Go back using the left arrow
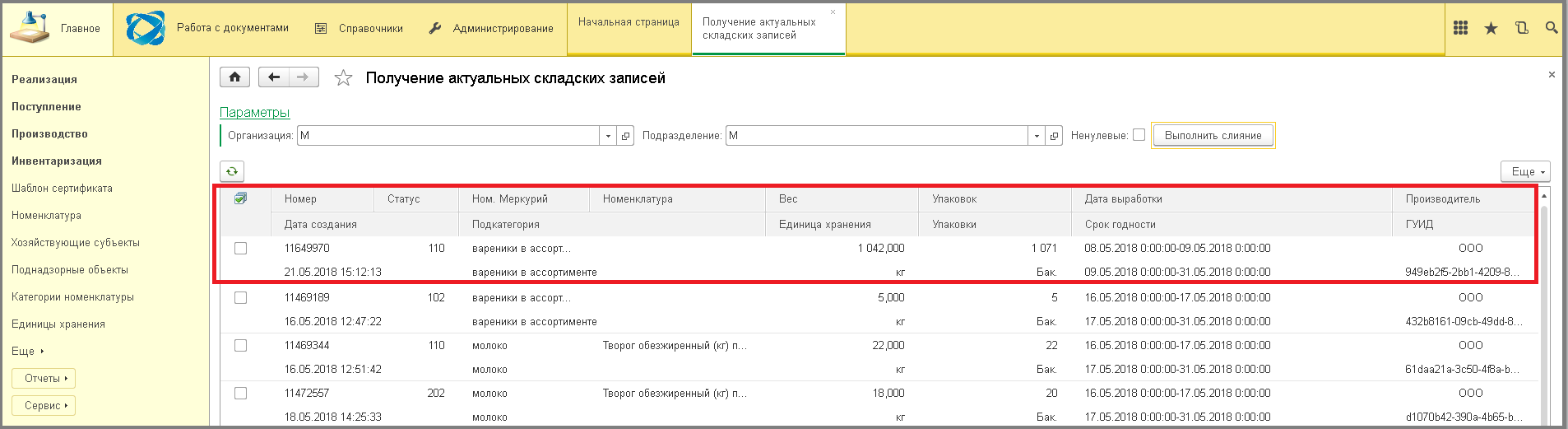 [274, 77]
